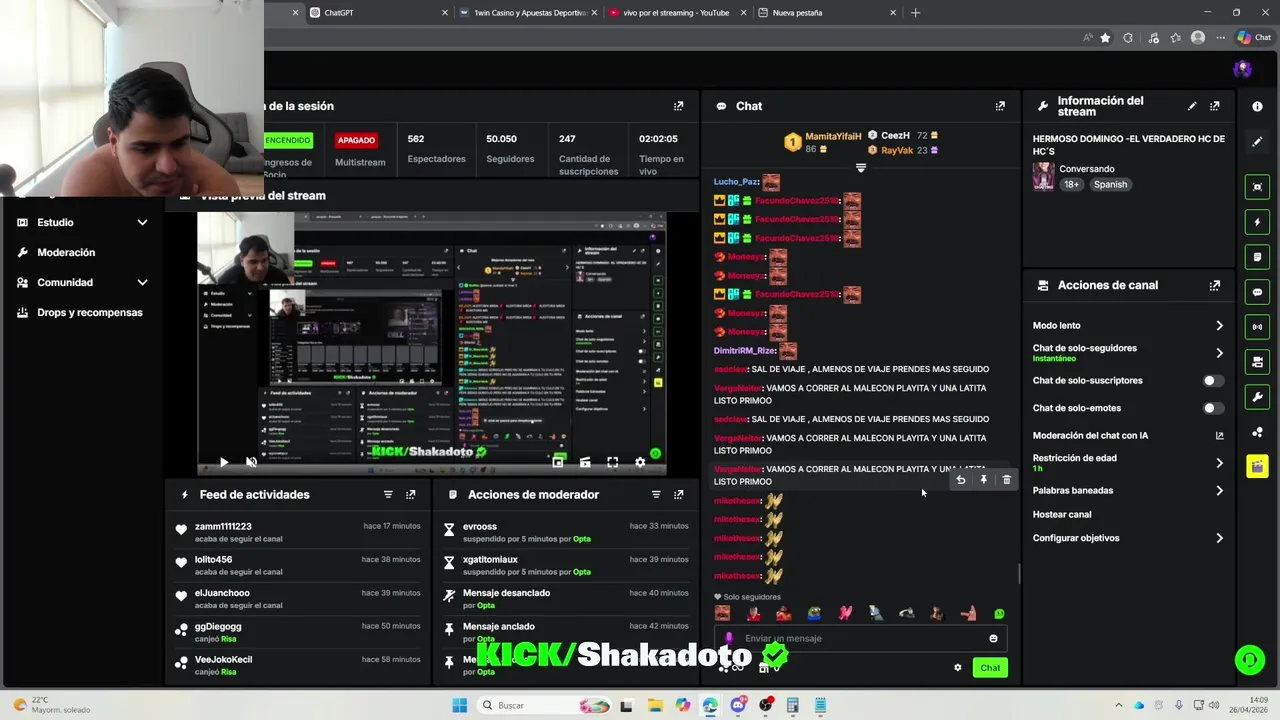Screen dimensions: 1280x720
Task: Pop out the session info panel
Action: tap(679, 106)
